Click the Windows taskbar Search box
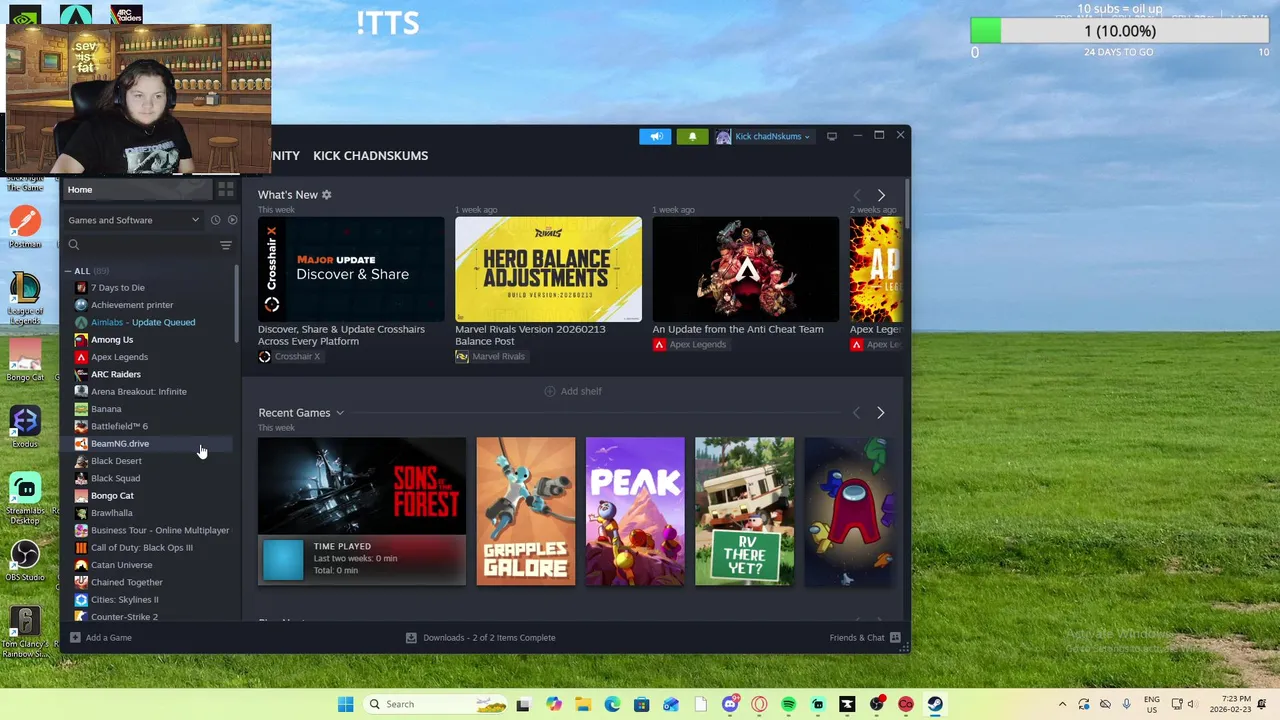 (436, 704)
